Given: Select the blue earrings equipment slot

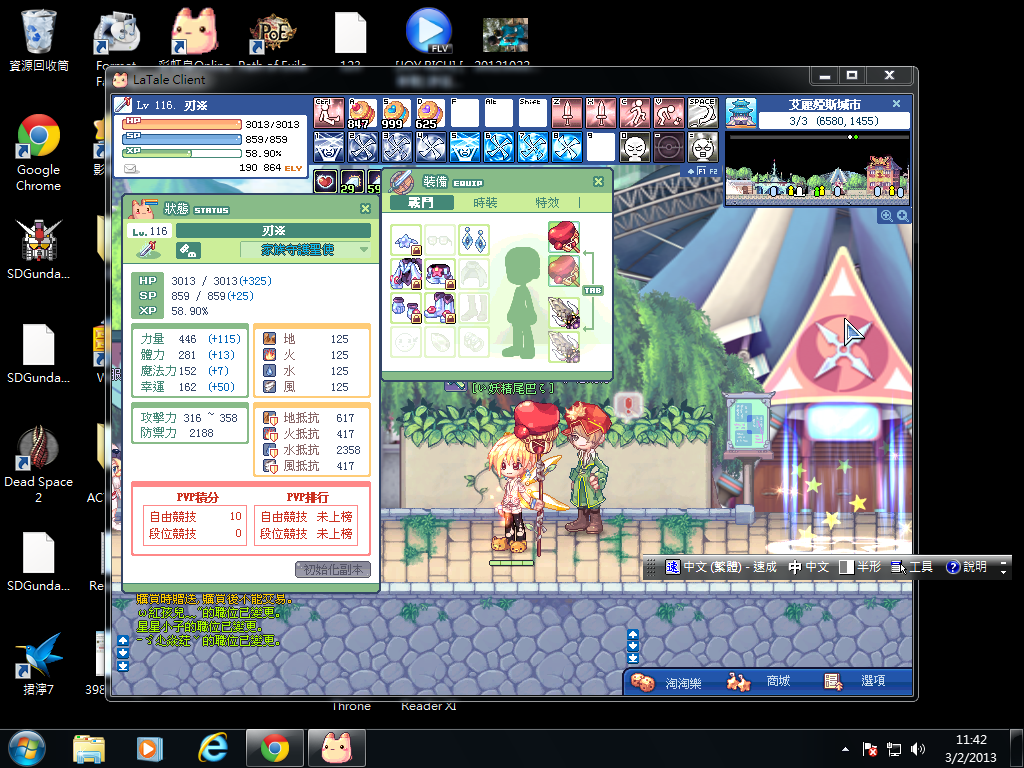Looking at the screenshot, I should 473,240.
